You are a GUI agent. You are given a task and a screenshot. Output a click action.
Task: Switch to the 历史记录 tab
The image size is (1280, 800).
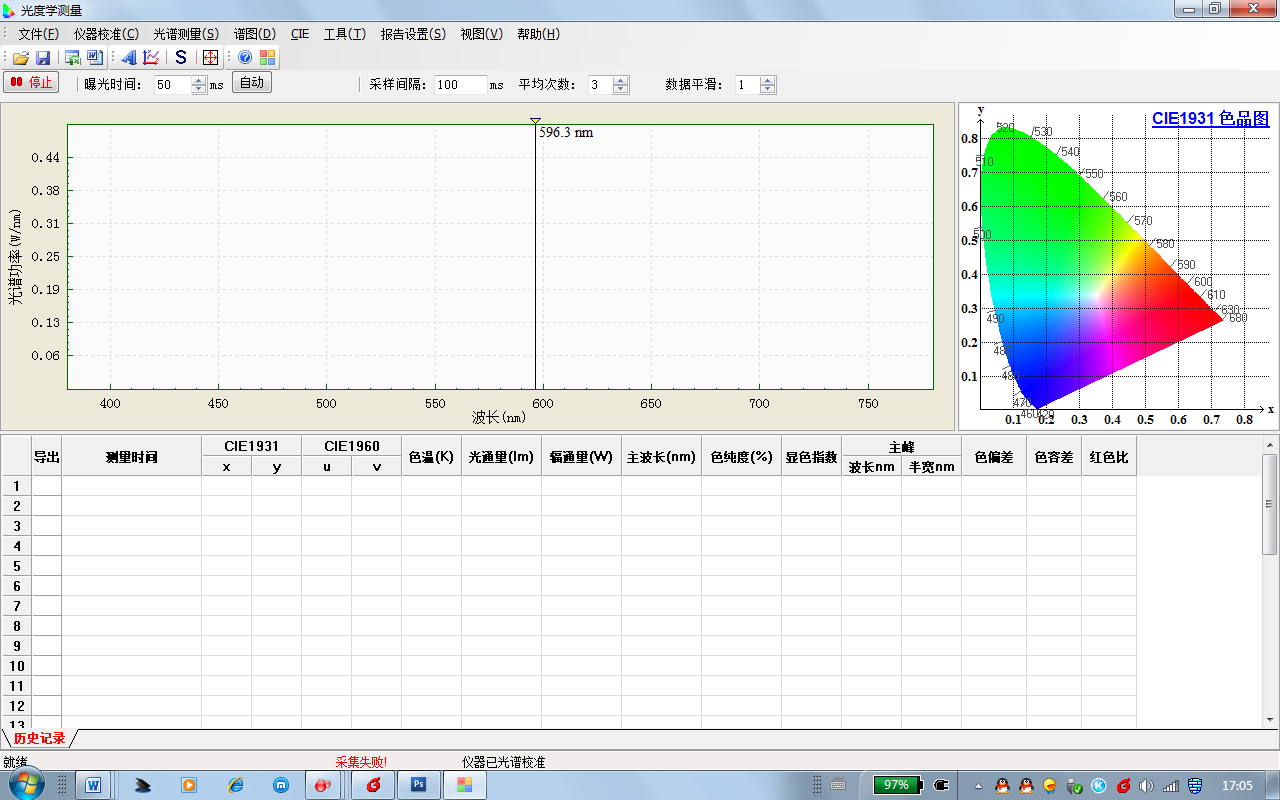click(x=40, y=739)
